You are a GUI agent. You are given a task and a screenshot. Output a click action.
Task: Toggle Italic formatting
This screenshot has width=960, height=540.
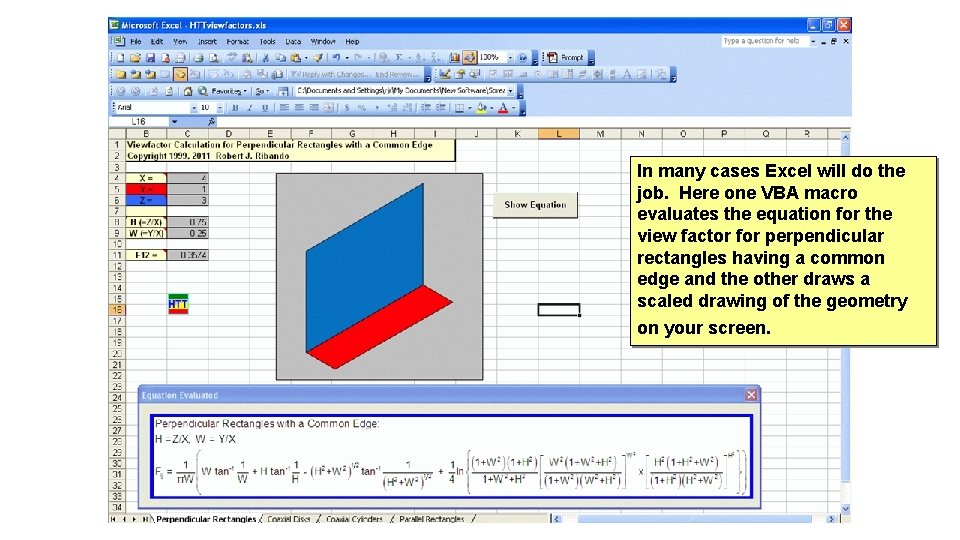point(250,108)
